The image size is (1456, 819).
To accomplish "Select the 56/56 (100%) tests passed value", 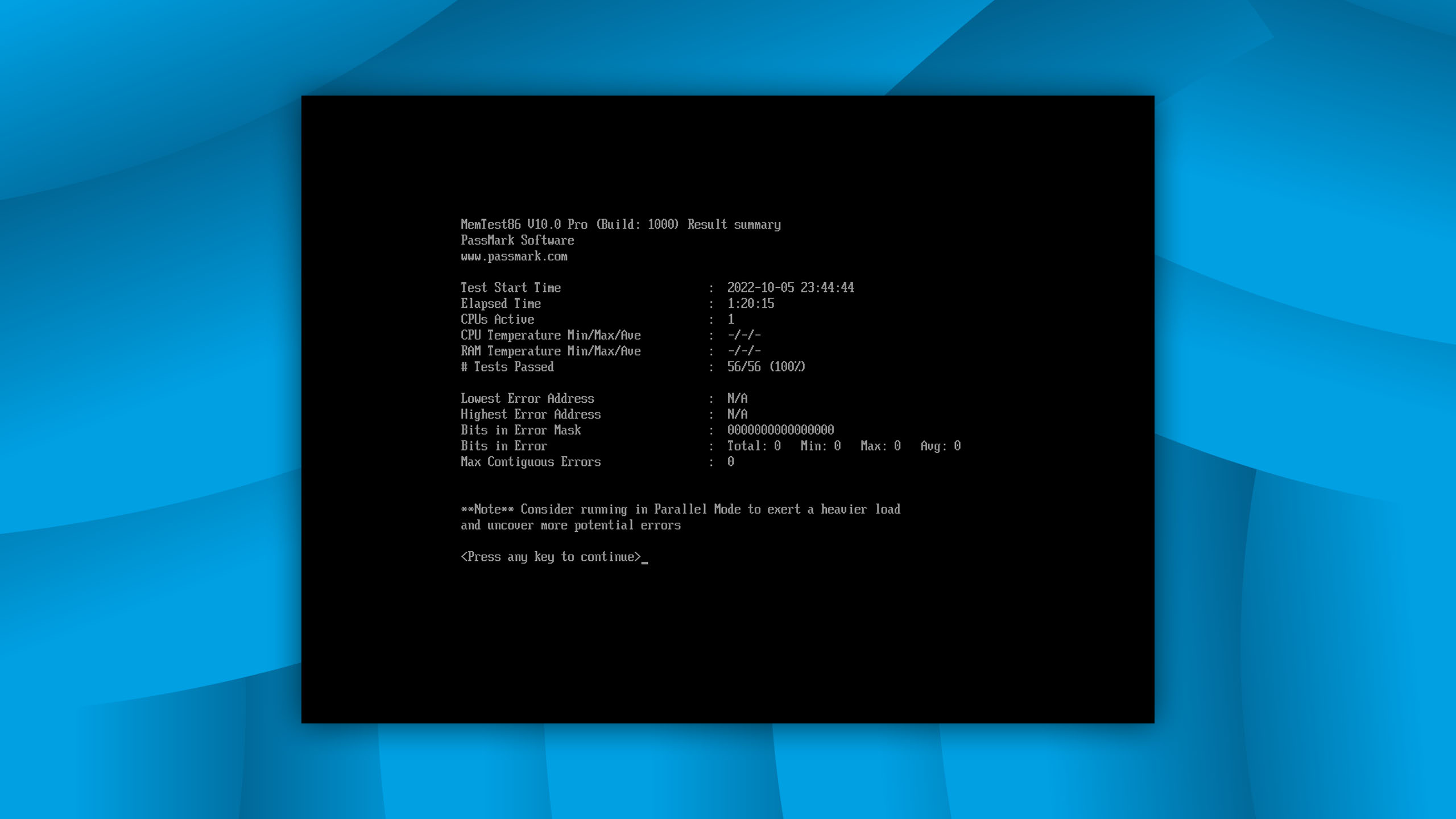I will (767, 367).
